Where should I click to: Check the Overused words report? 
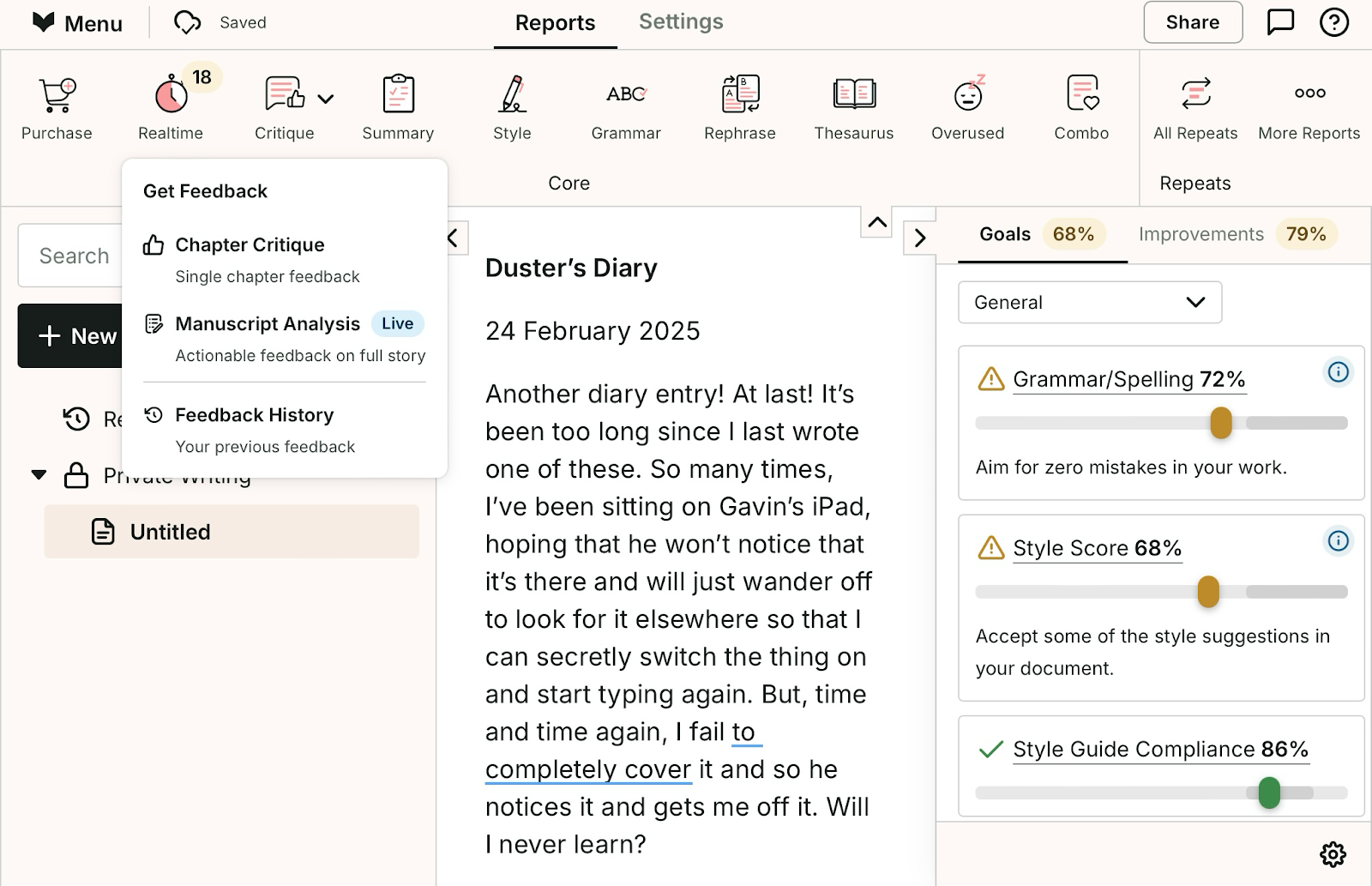967,103
